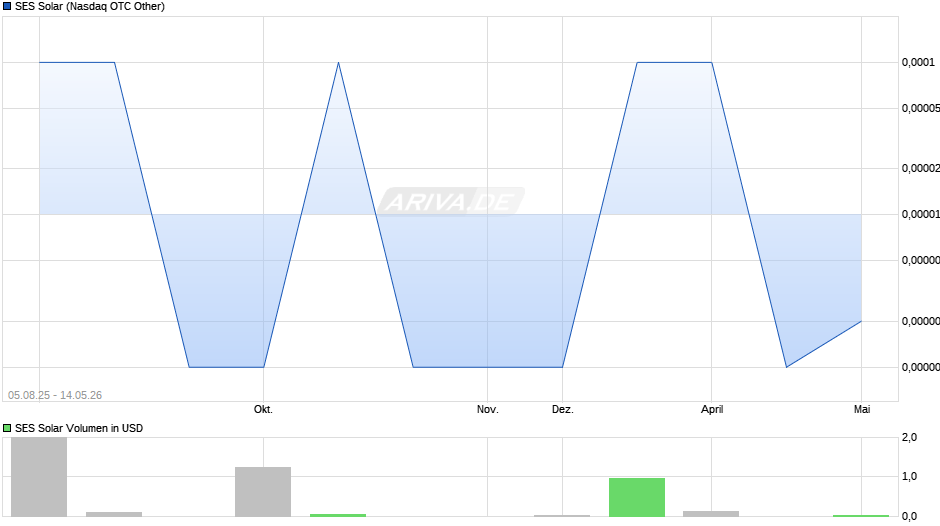Click the final price point at Mai
Image resolution: width=940 pixels, height=526 pixels.
861,321
